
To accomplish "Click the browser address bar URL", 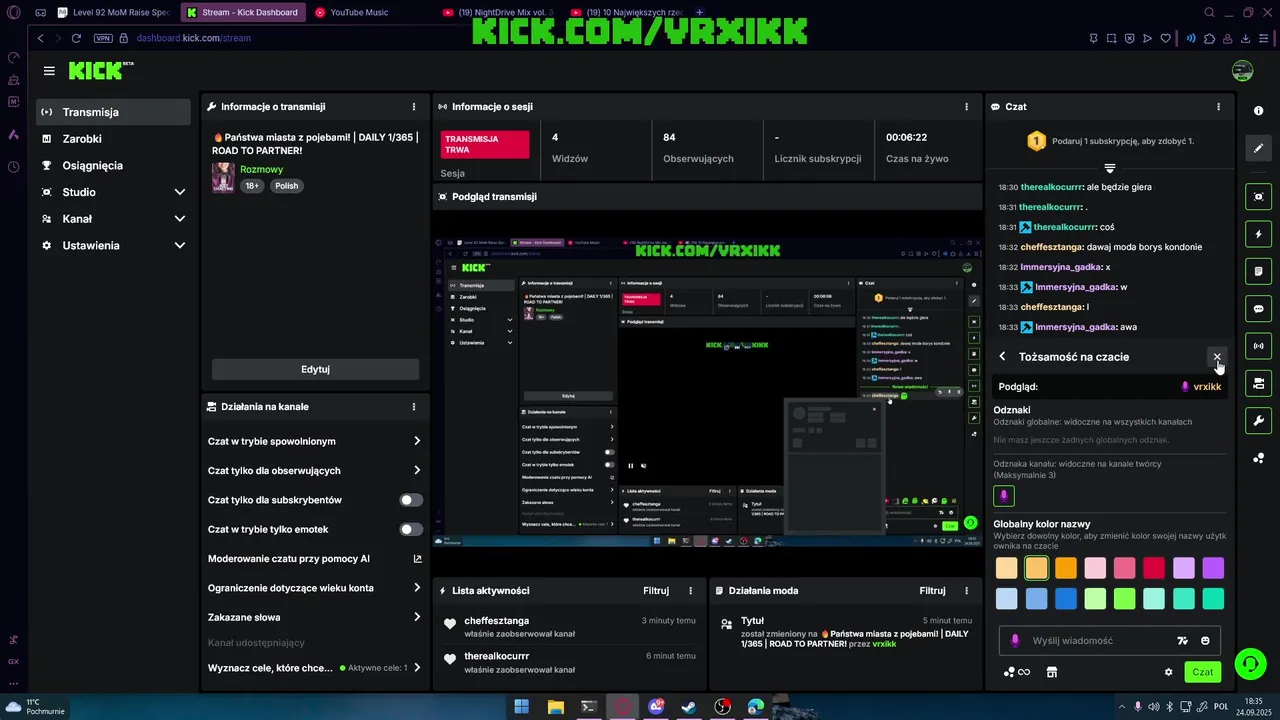I will pos(194,38).
